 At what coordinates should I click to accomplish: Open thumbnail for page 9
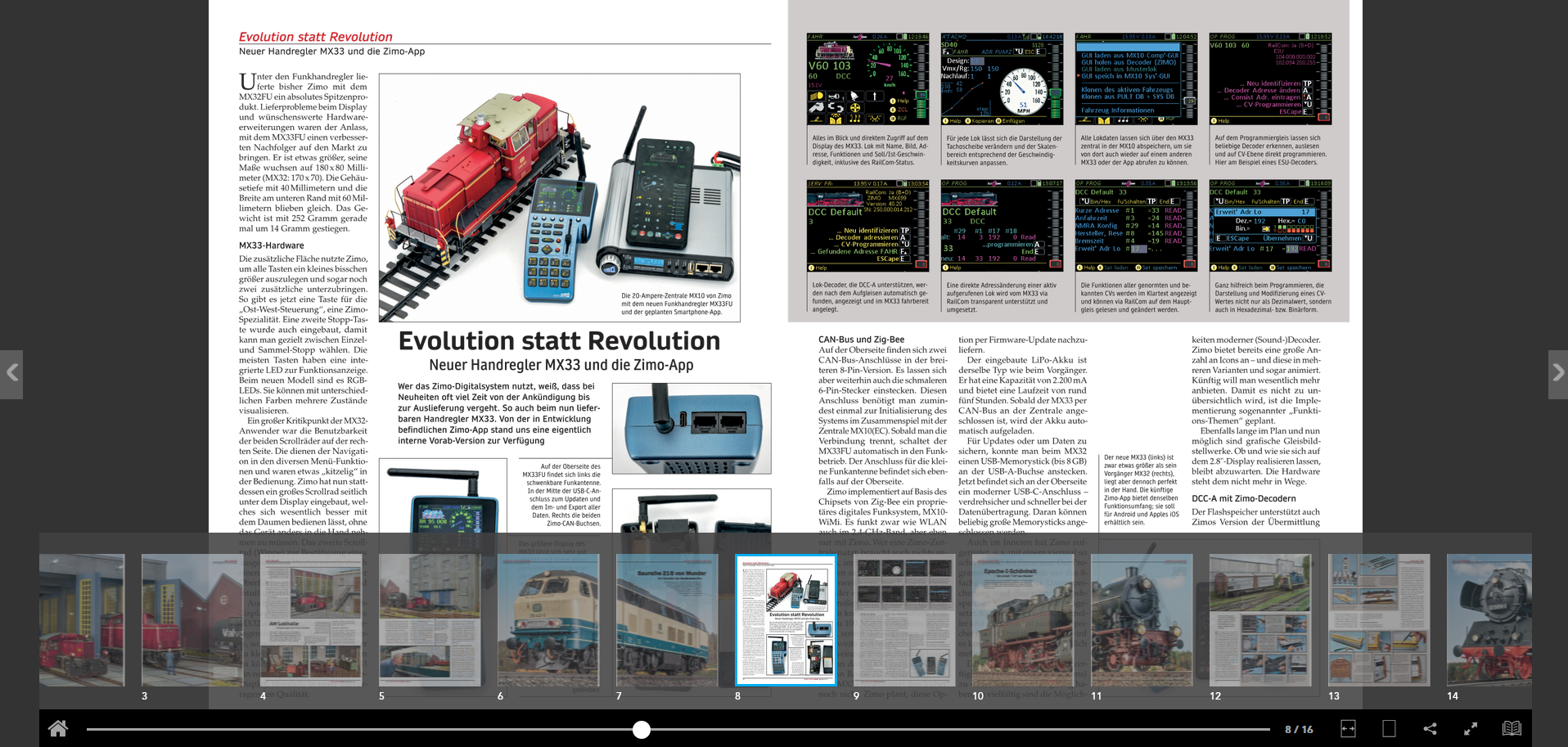tap(904, 620)
